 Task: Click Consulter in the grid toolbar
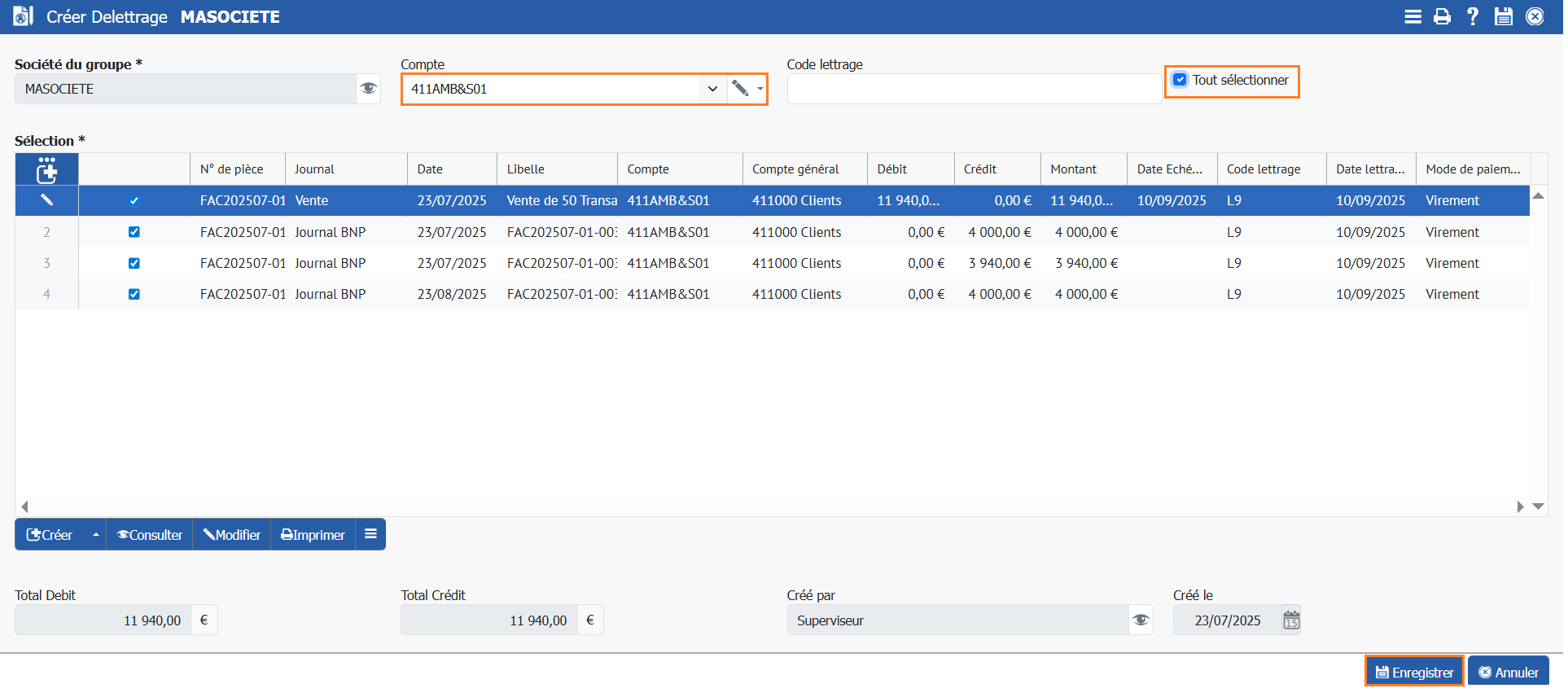coord(150,535)
